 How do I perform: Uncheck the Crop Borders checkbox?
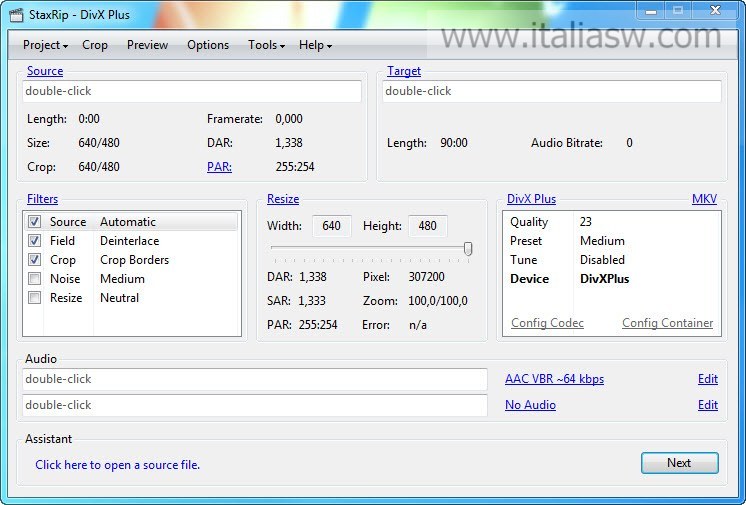[34, 259]
